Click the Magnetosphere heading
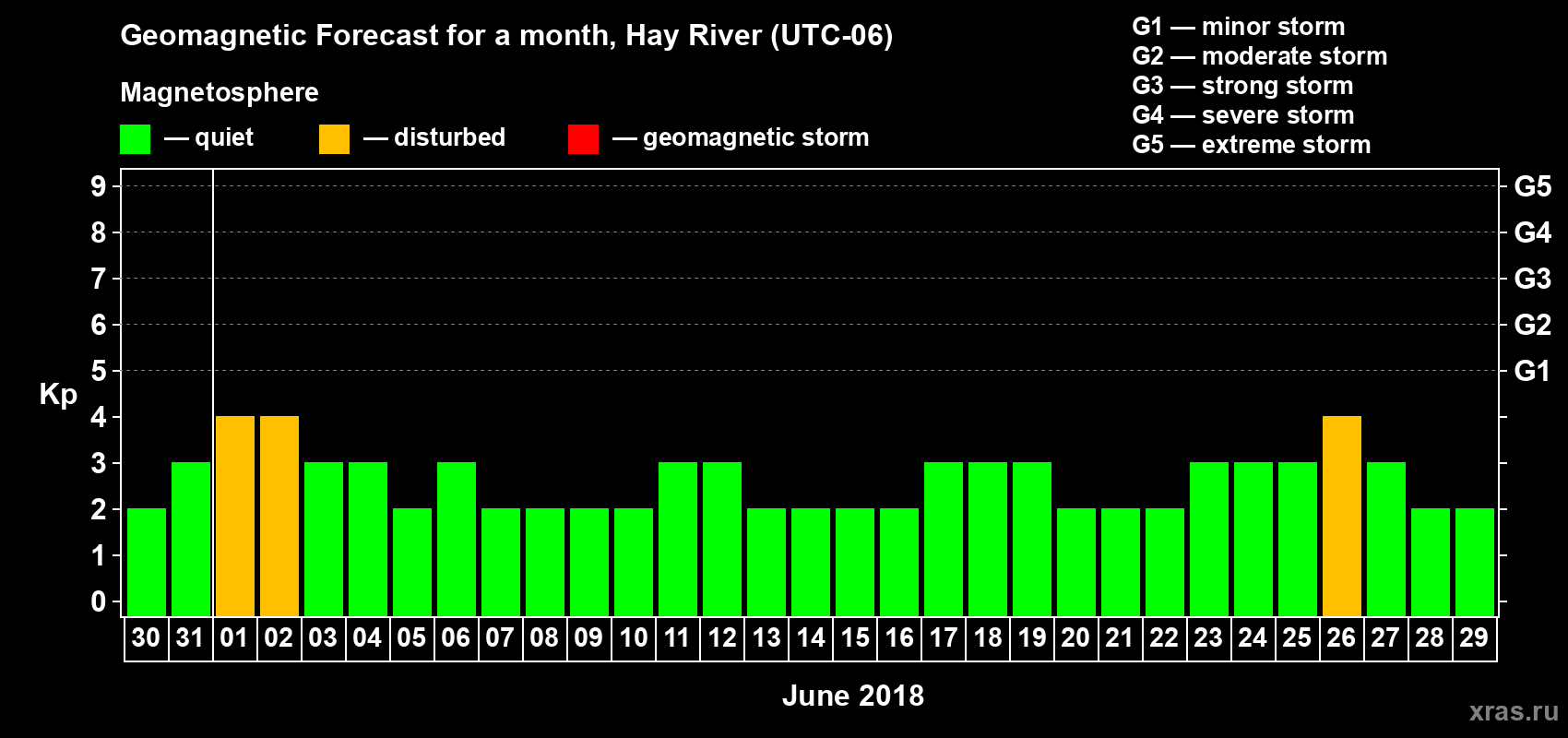This screenshot has width=1568, height=738. (x=220, y=93)
